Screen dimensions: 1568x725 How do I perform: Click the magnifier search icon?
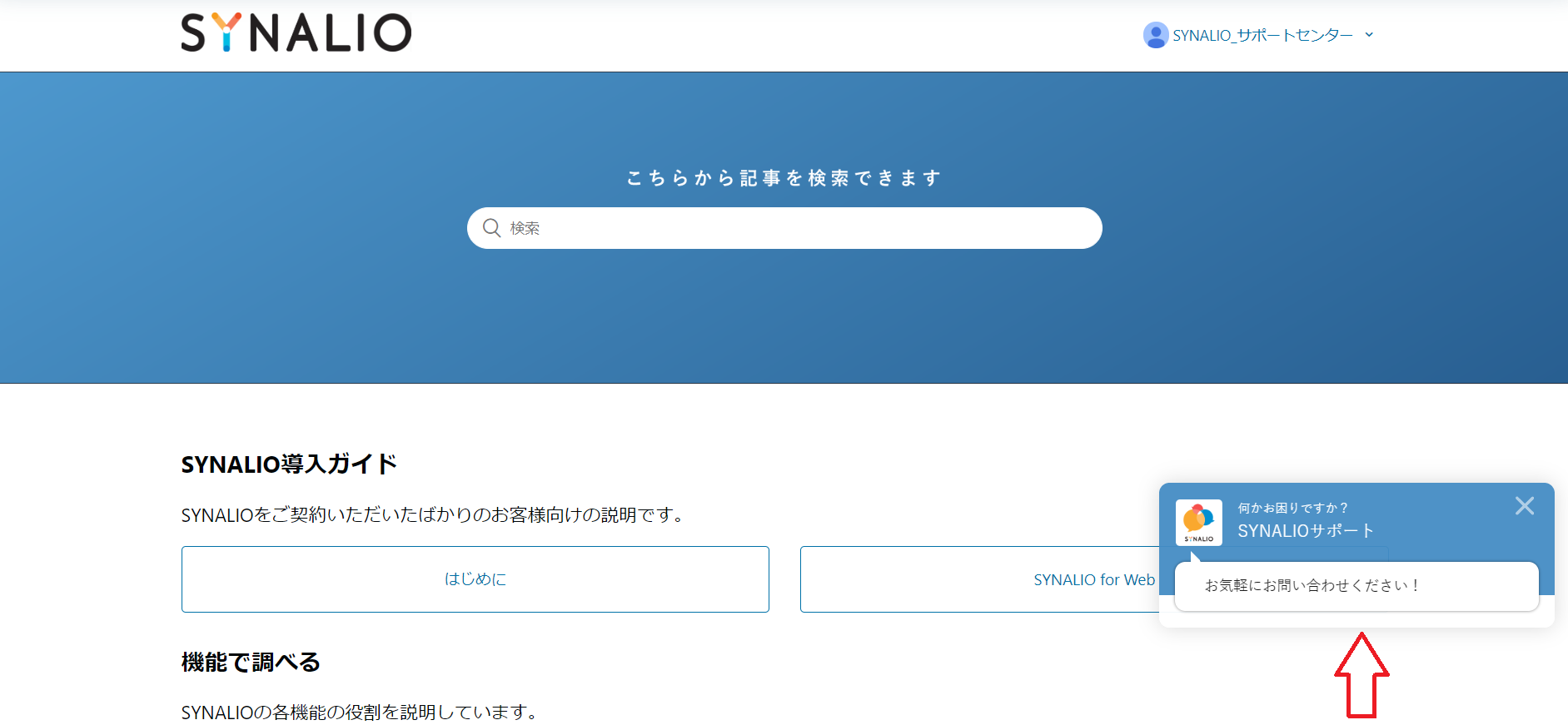point(491,228)
